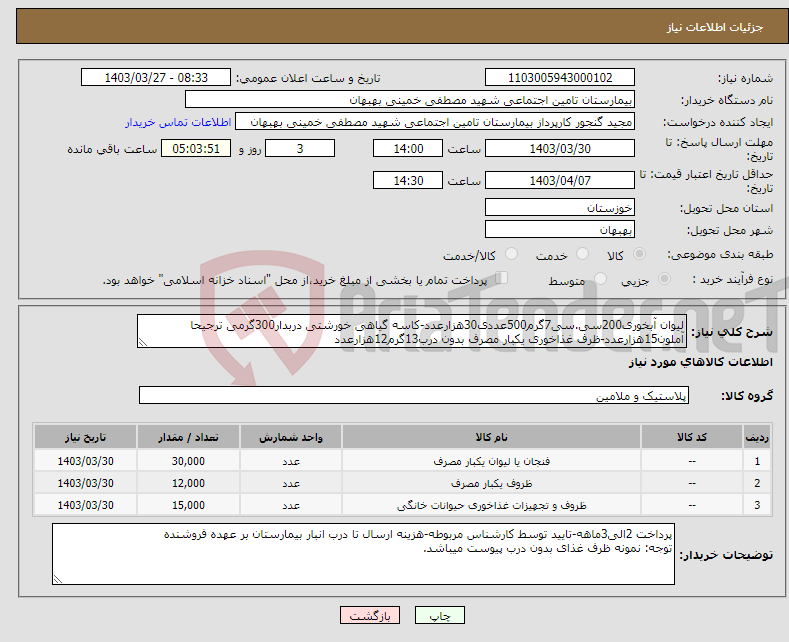This screenshot has width=789, height=642.
Task: Click the اطلاعات کالاهای مورد نیاز section heading
Action: point(700,362)
